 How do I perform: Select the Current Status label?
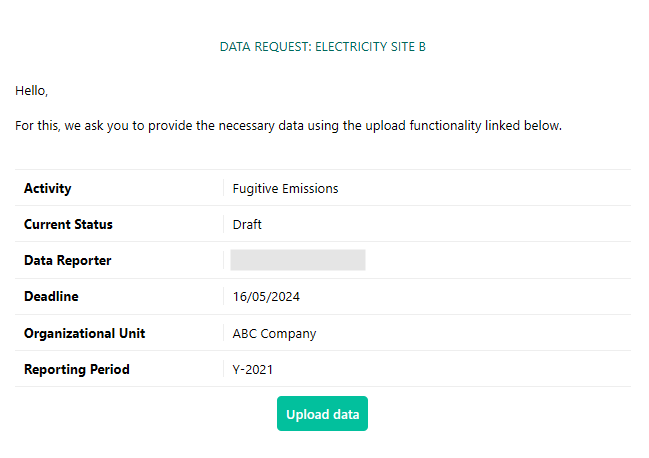(68, 224)
